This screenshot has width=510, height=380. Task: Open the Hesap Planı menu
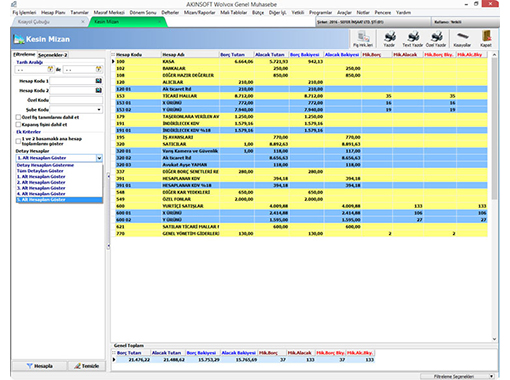[x=53, y=13]
